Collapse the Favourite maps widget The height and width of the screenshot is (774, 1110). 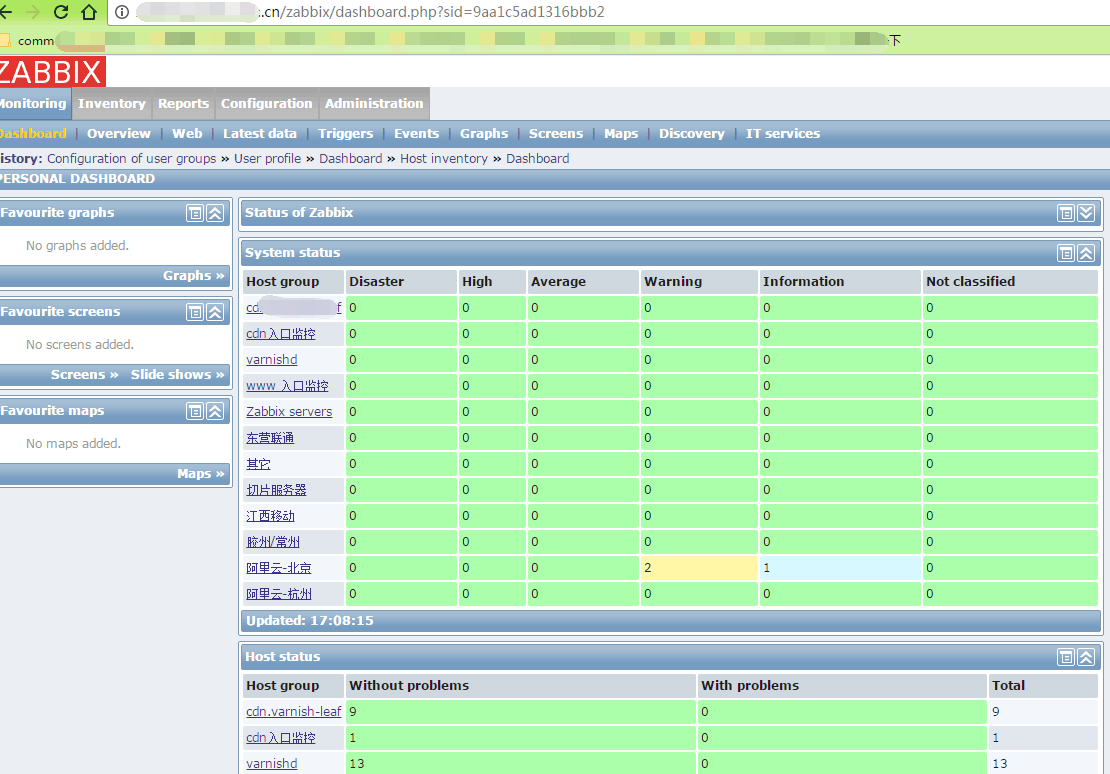pos(215,411)
